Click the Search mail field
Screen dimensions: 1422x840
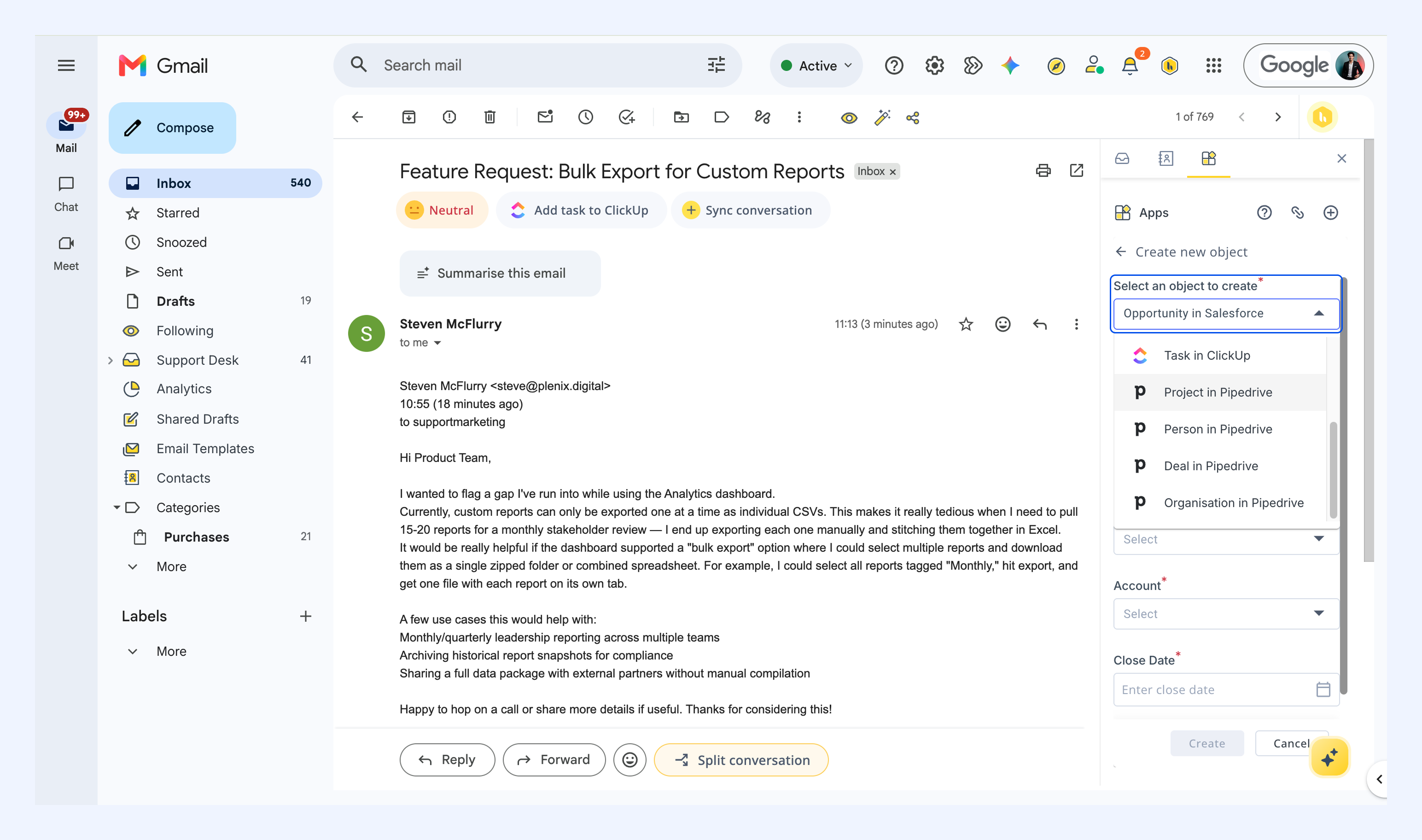point(537,66)
